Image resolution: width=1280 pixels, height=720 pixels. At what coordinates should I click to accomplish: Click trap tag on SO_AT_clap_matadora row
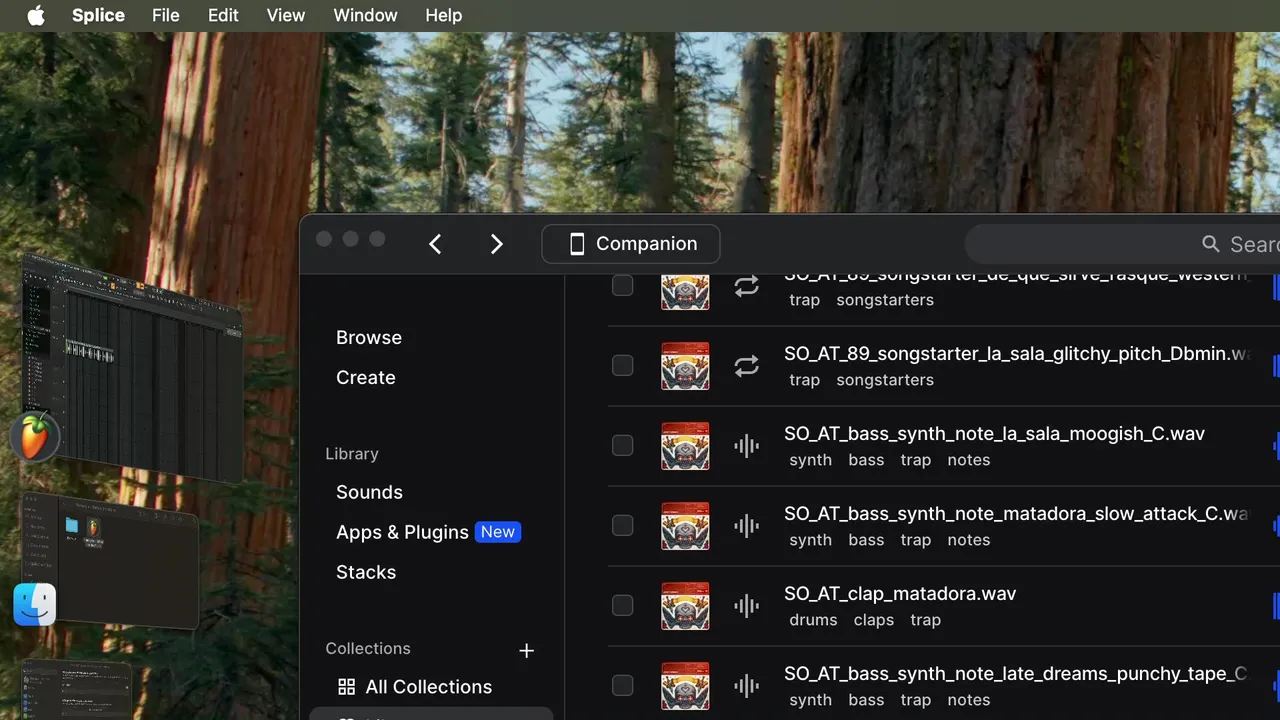[926, 620]
